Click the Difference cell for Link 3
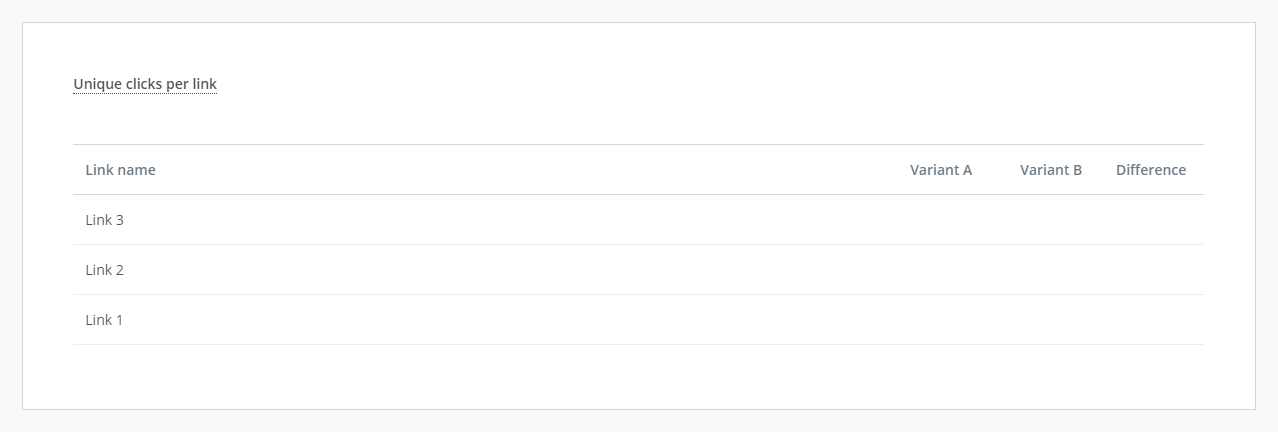 coord(1150,220)
